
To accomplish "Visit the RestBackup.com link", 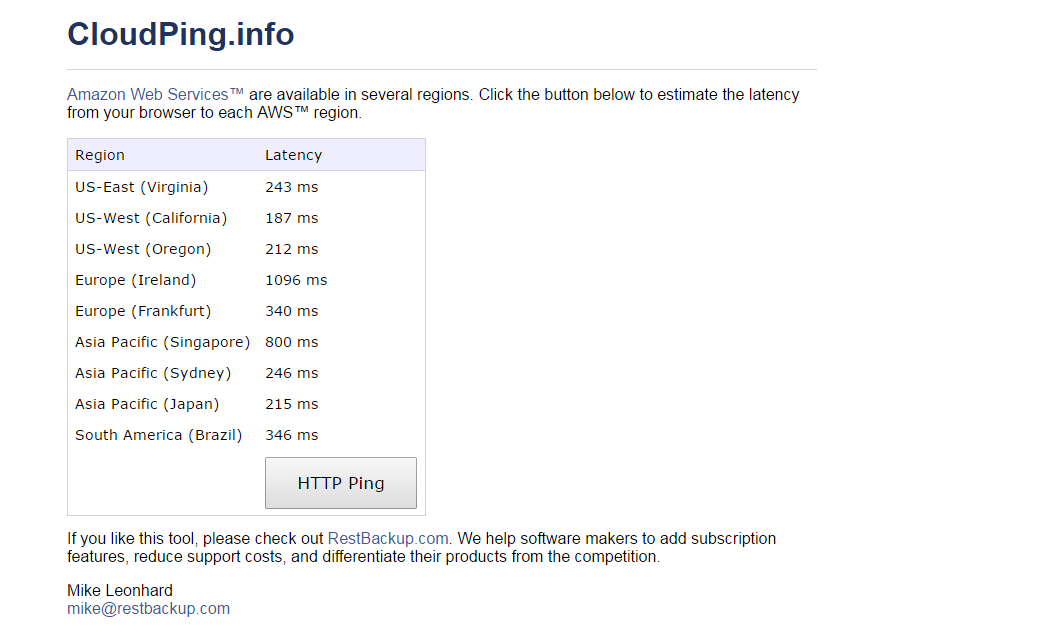I will click(388, 539).
